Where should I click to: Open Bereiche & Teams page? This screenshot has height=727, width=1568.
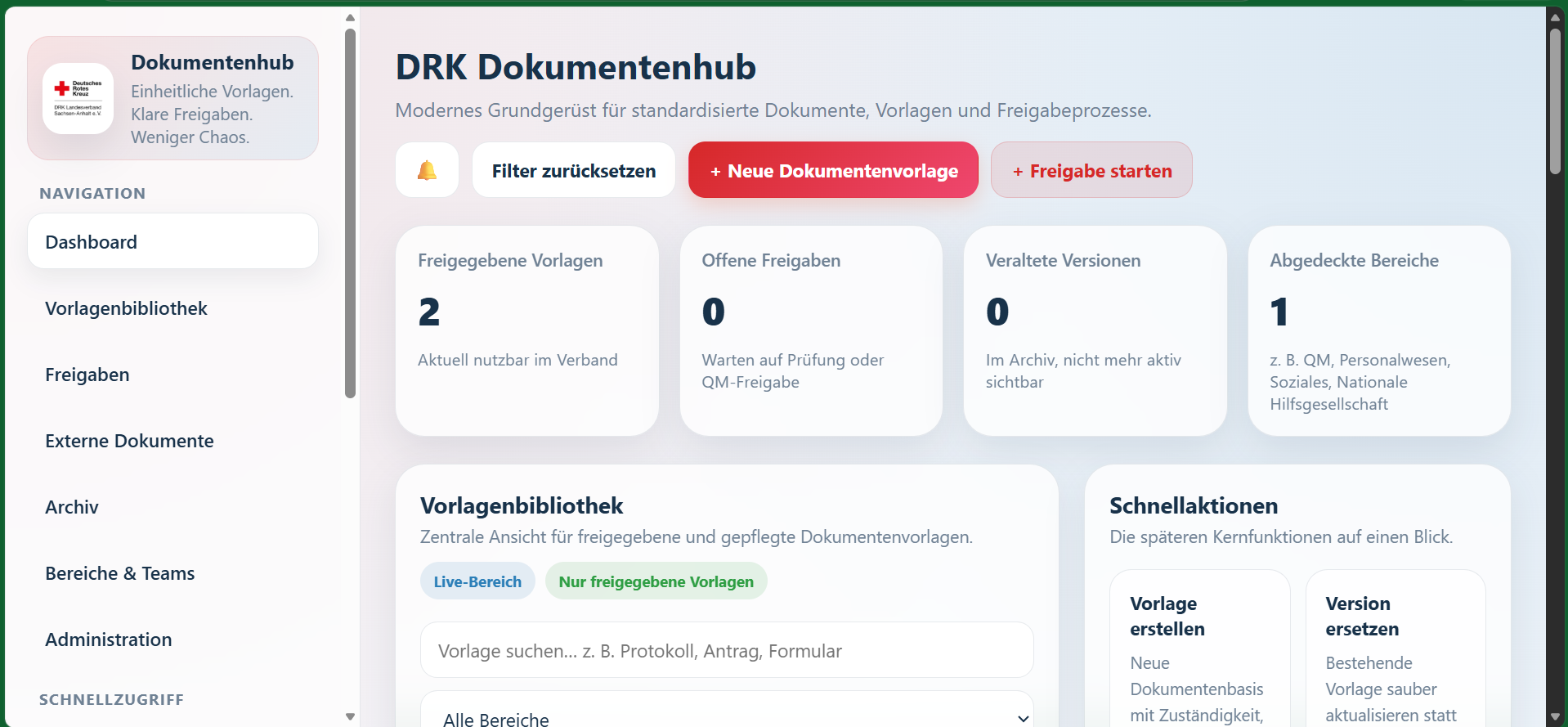(x=172, y=573)
